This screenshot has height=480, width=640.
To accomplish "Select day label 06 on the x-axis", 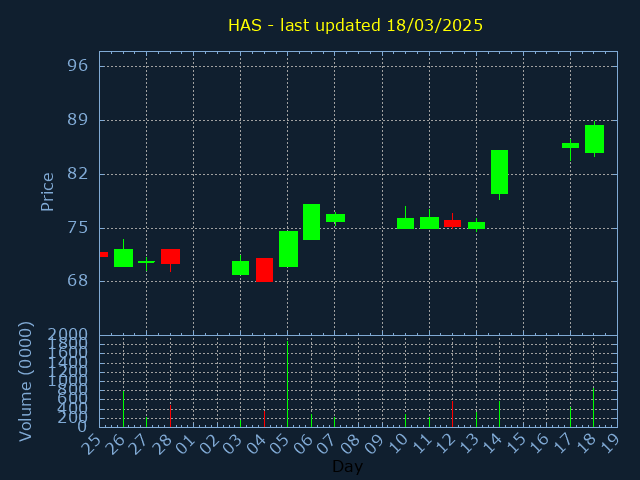I will coord(303,444).
